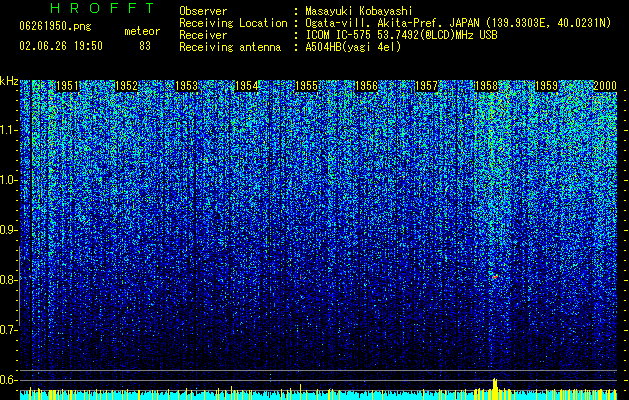The image size is (629, 400).
Task: Click the gray vertical range bar beside 0.8
Action: pyautogui.click(x=19, y=286)
